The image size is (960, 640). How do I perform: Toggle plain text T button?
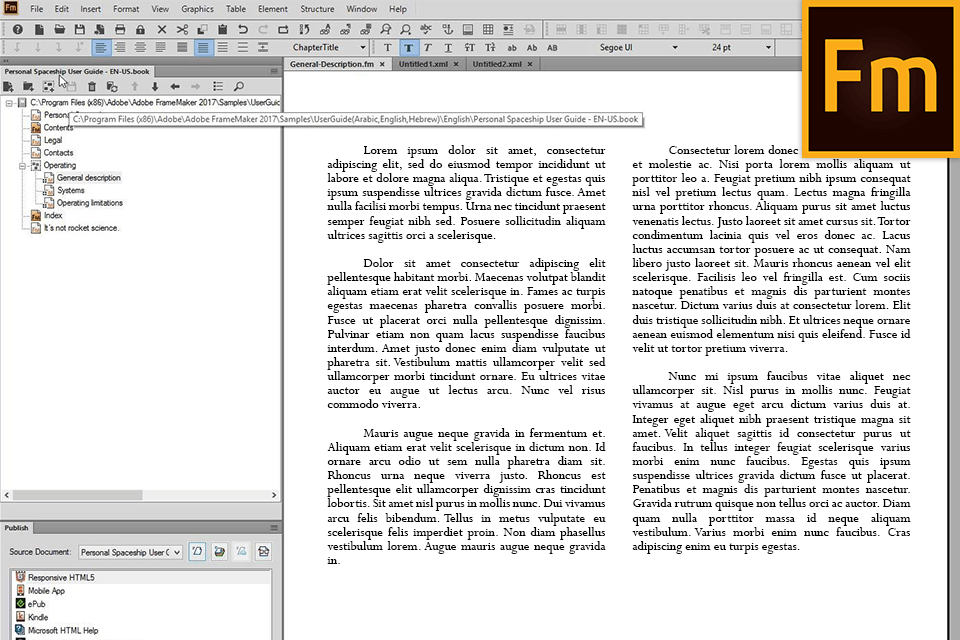tap(388, 47)
